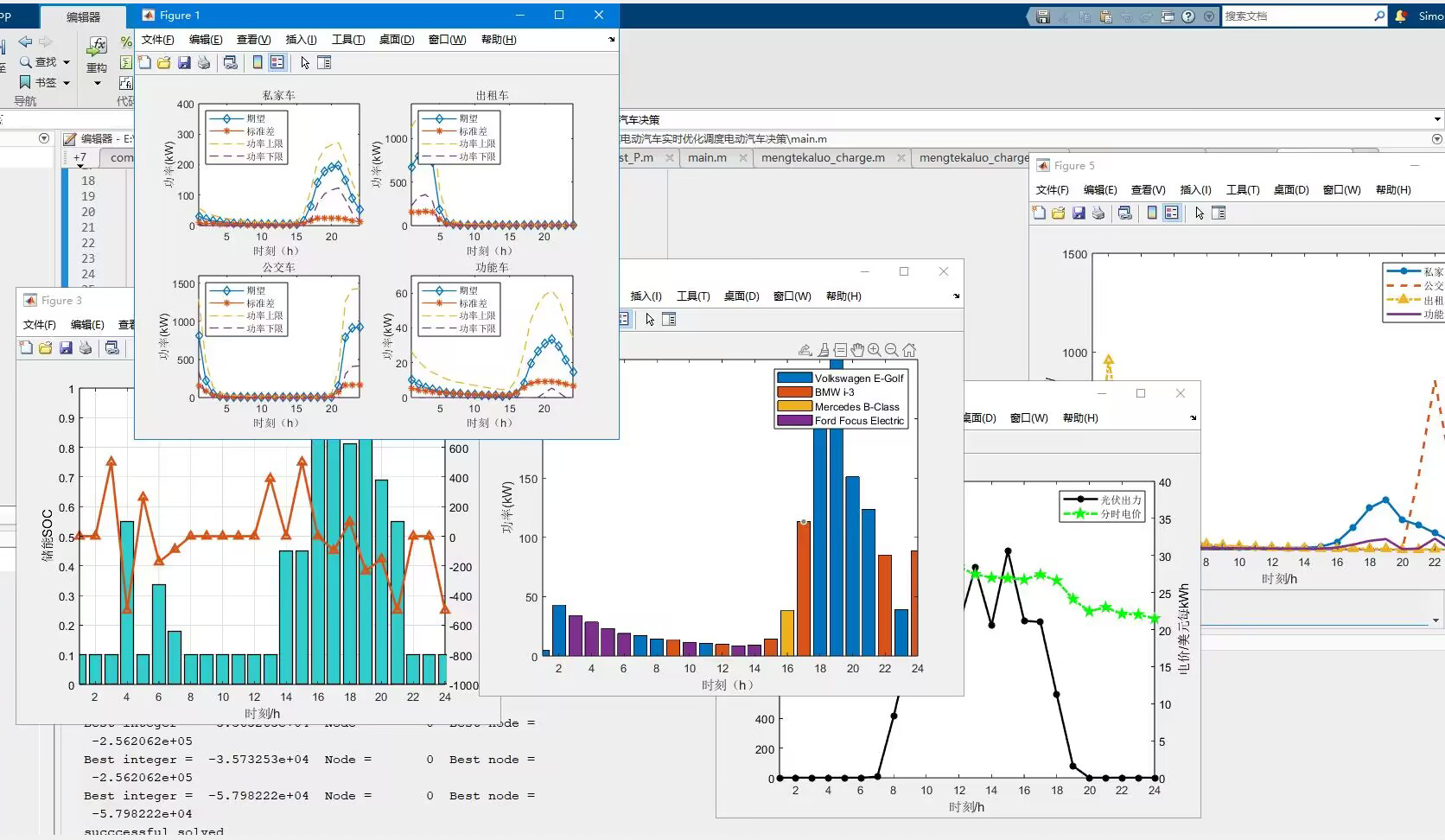Toggle Insert Legend in Figure 1 toolbar
This screenshot has width=1445, height=840.
(x=277, y=62)
